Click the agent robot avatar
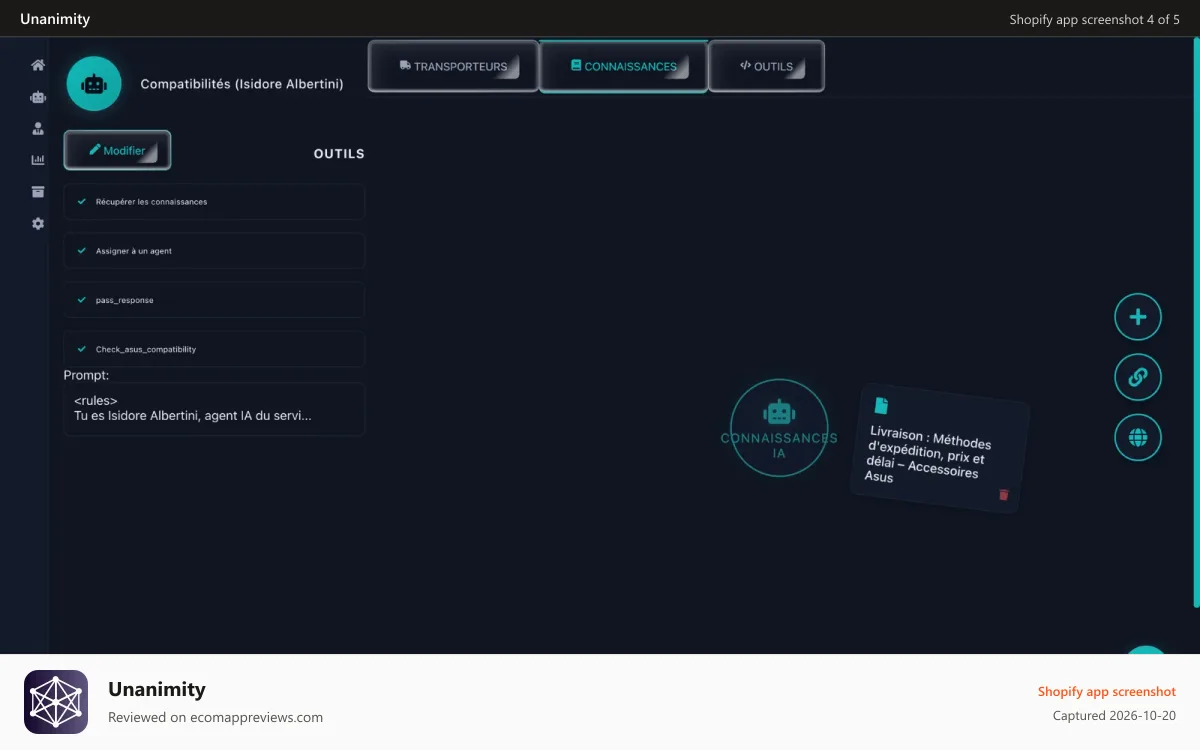The height and width of the screenshot is (750, 1200). pyautogui.click(x=94, y=84)
